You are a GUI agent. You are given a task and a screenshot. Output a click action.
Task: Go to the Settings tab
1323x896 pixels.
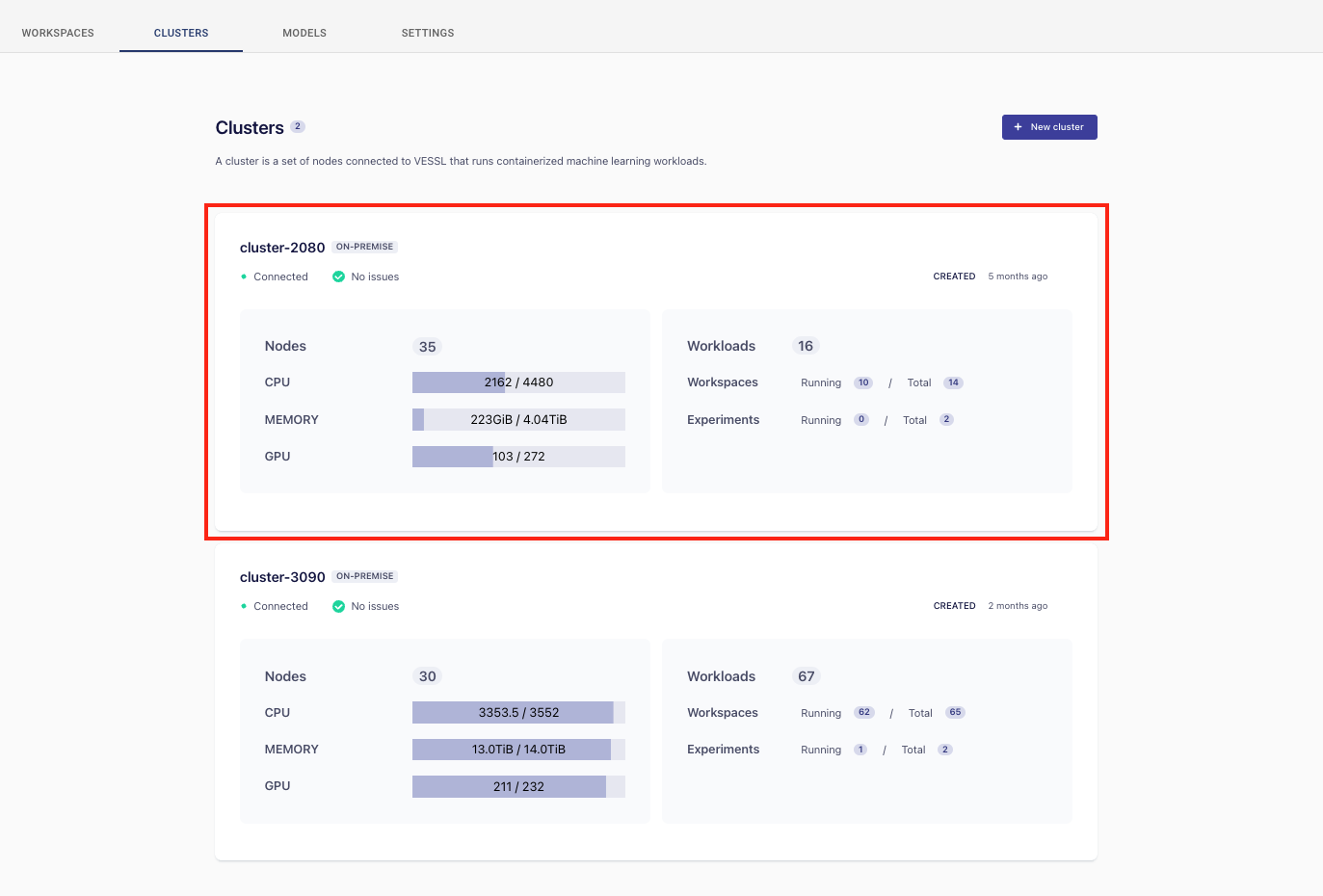[x=428, y=33]
